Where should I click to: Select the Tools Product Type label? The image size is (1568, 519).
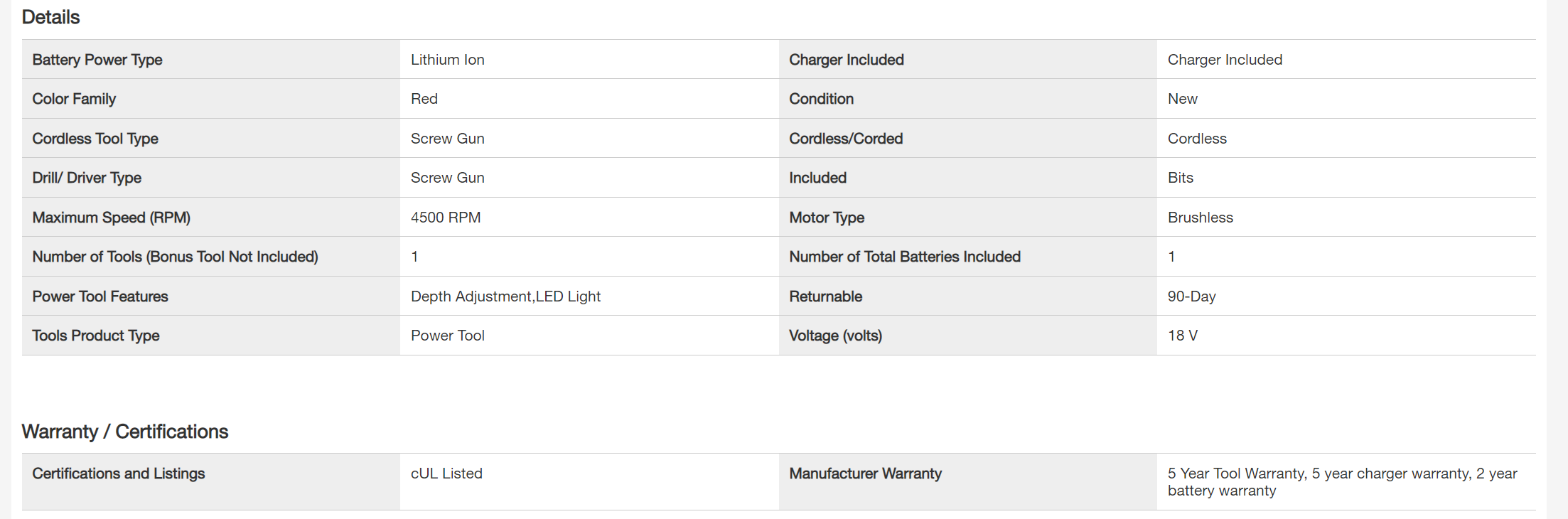point(96,336)
